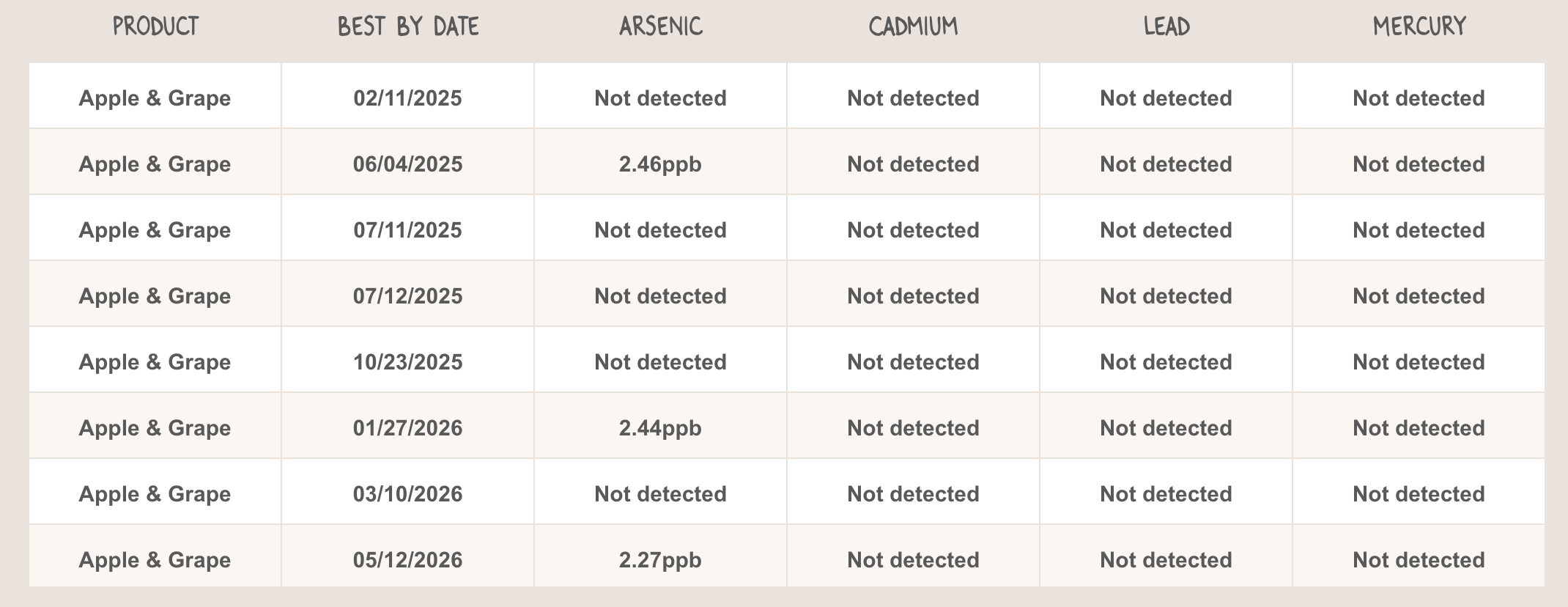Click the 07/11/2025 date cell
Screen dimensions: 1568x607
408,230
